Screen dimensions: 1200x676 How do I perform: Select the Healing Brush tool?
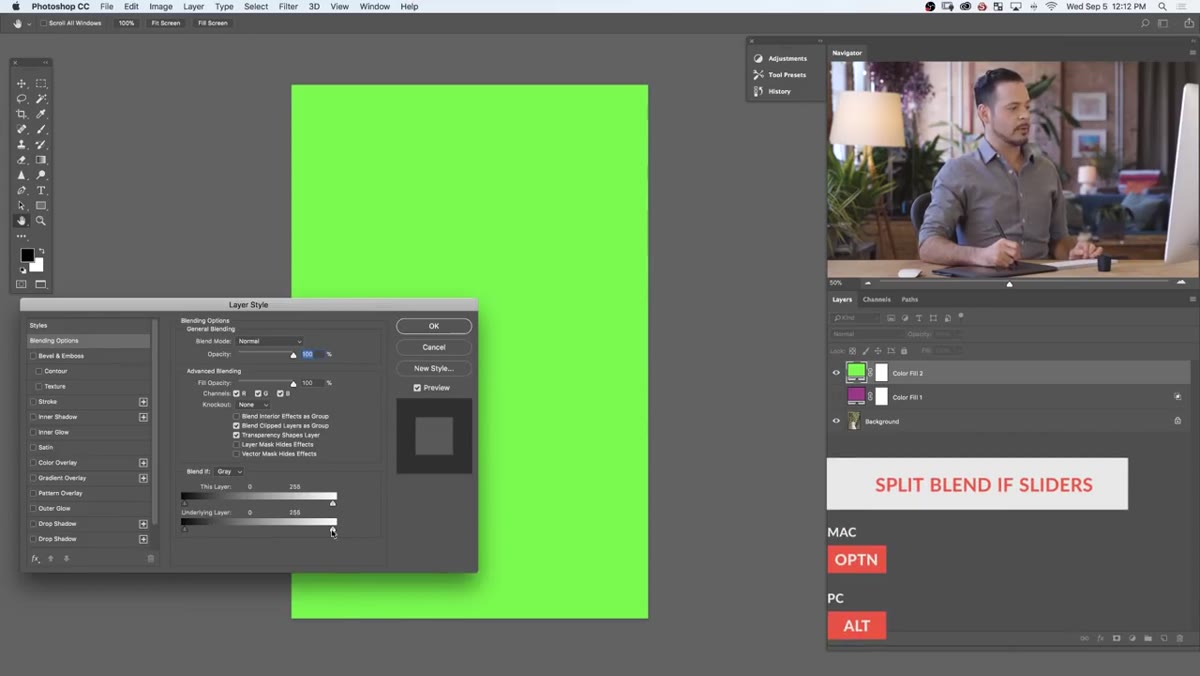coord(21,129)
